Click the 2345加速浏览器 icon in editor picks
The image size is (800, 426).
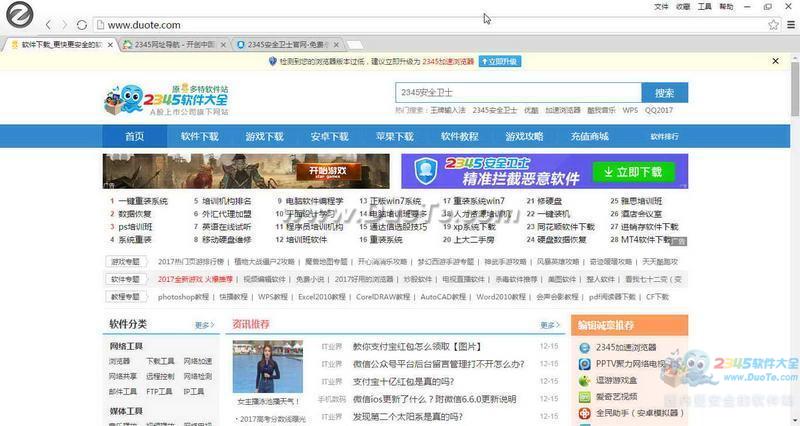coord(584,347)
